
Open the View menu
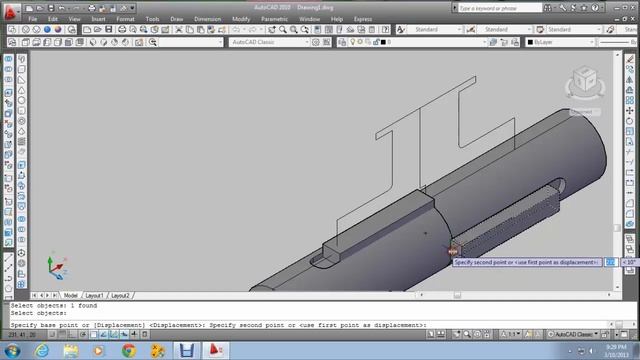(x=74, y=19)
